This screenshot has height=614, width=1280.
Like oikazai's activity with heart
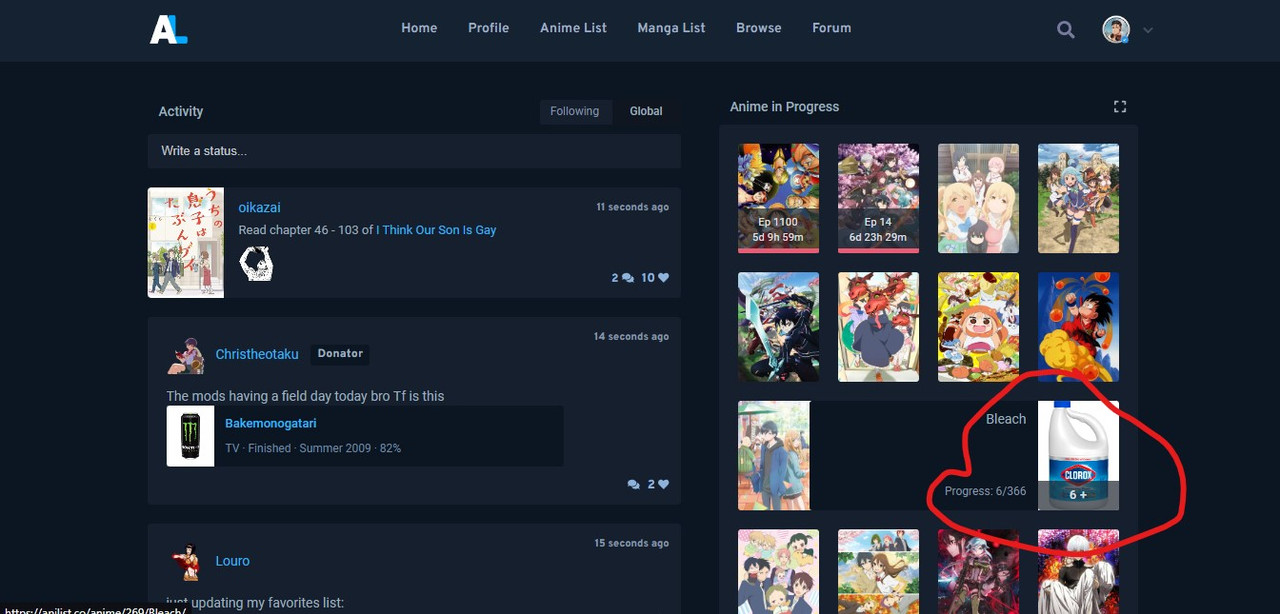coord(655,278)
